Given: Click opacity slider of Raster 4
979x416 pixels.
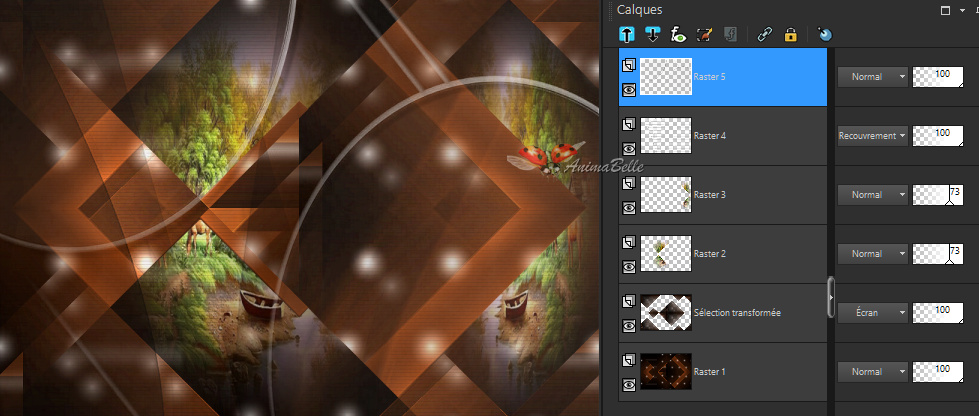Looking at the screenshot, I should [x=938, y=136].
